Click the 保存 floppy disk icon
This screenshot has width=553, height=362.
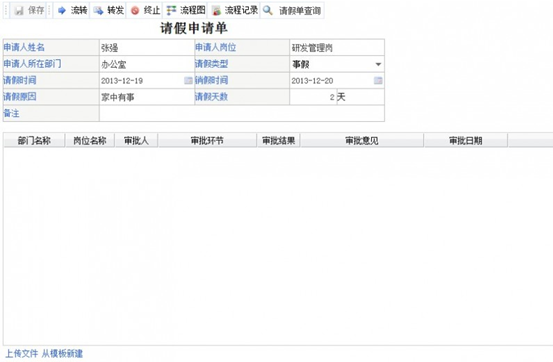tap(19, 11)
